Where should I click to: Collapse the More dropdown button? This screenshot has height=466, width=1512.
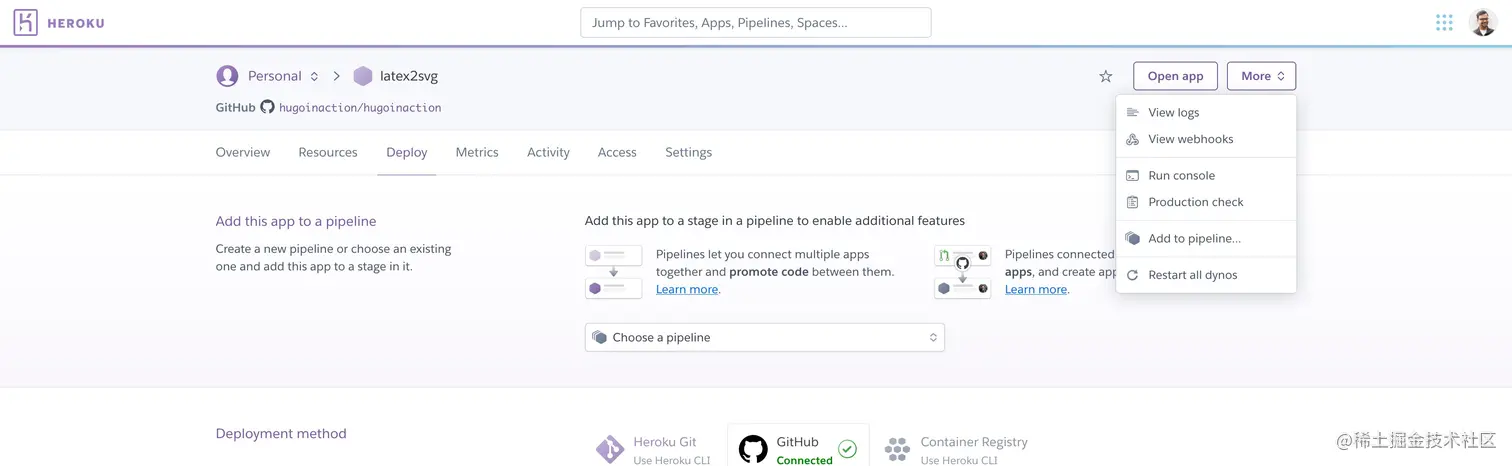1261,76
